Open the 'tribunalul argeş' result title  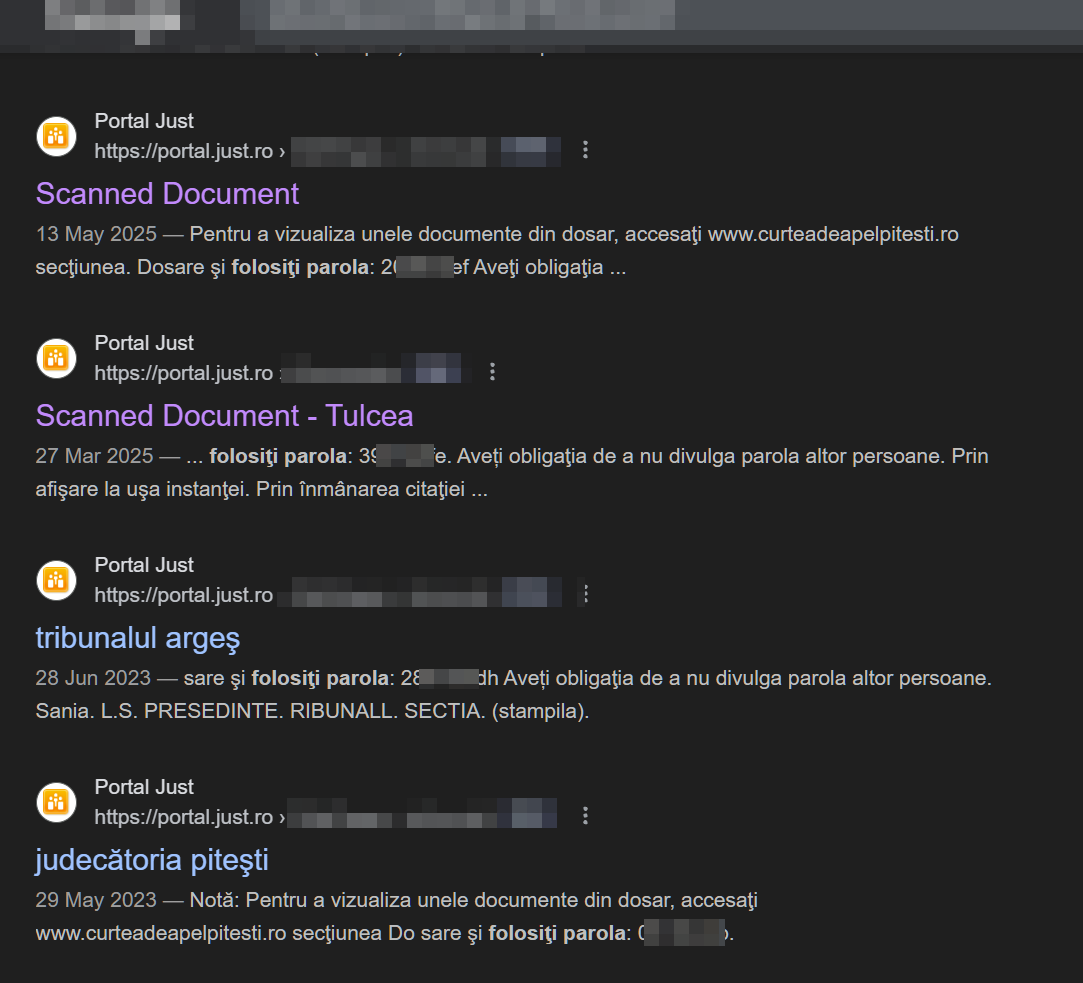coord(138,638)
